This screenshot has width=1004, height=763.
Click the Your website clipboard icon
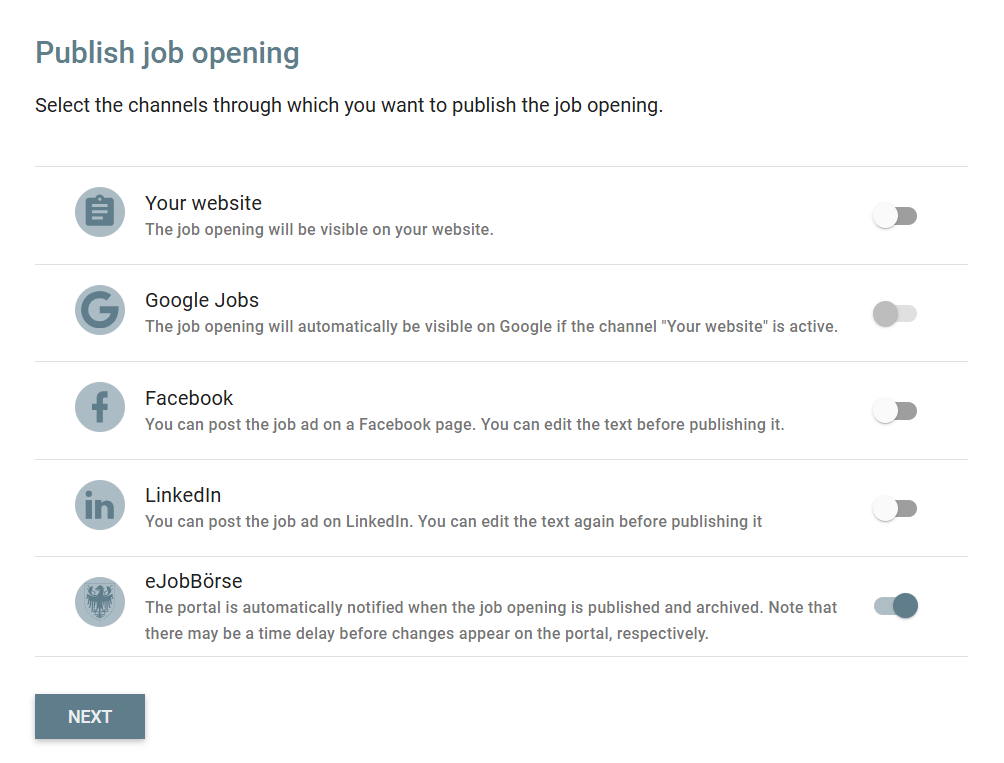click(100, 212)
